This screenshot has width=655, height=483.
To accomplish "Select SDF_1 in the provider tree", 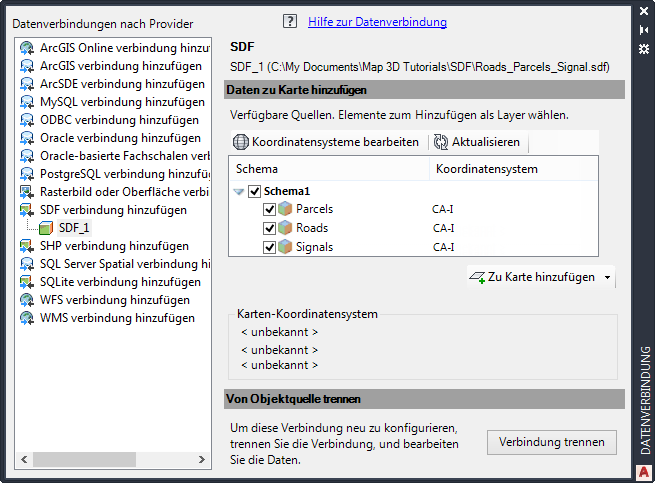I will (74, 228).
